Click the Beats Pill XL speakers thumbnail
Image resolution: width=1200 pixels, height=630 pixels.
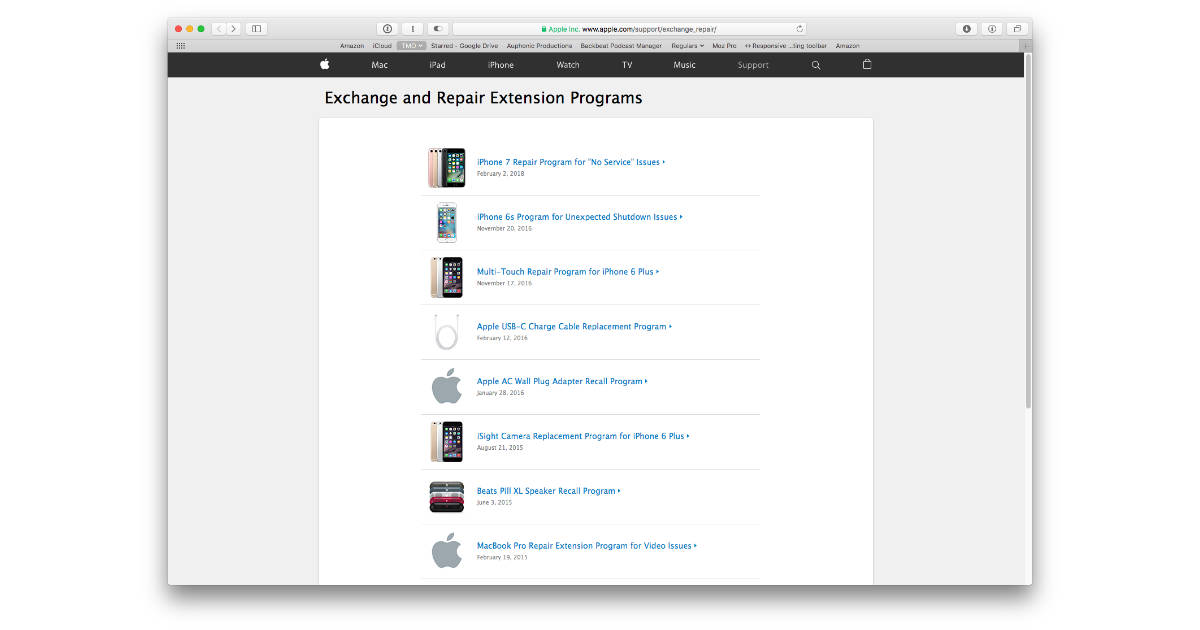447,497
